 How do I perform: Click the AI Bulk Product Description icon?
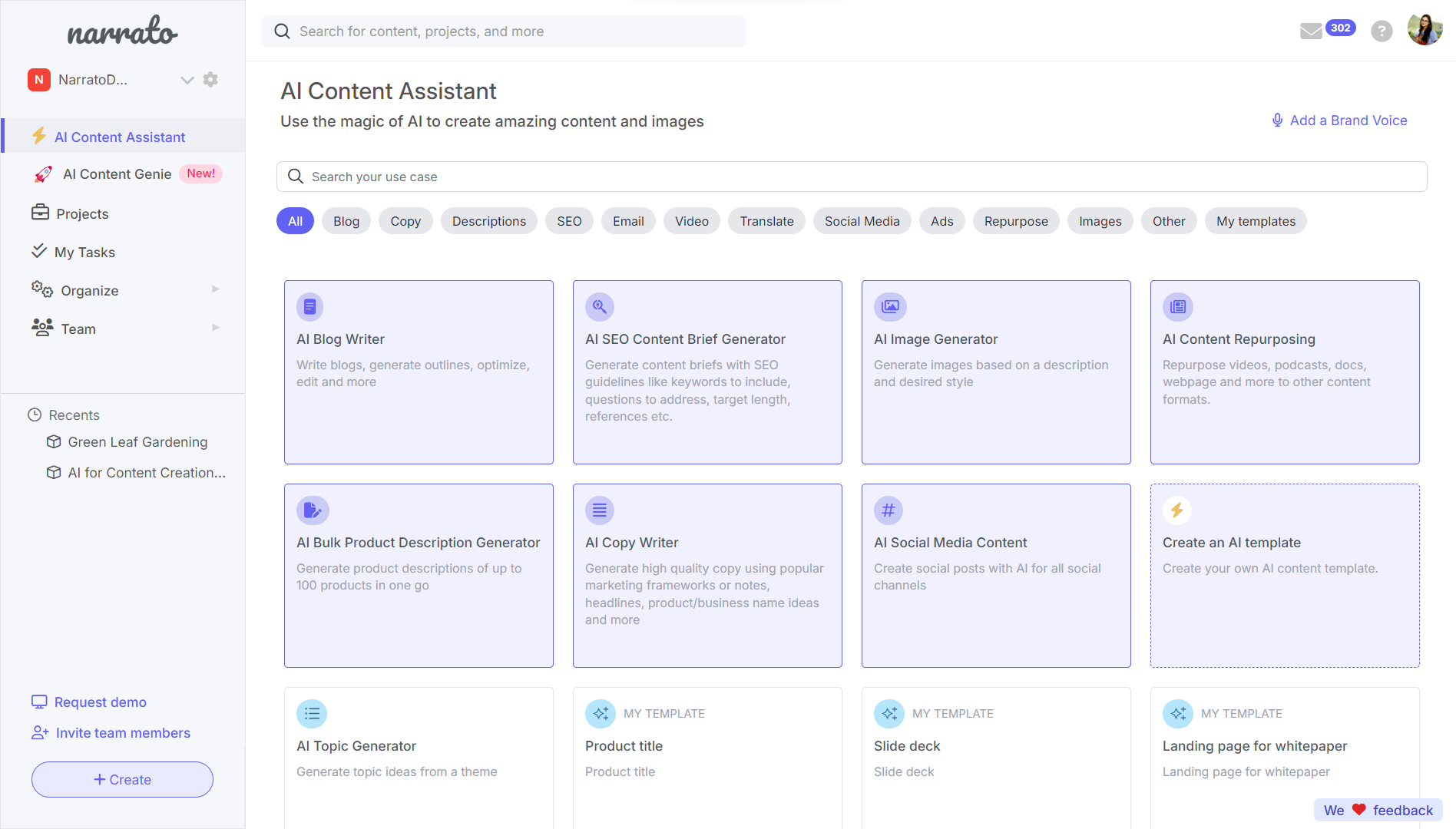tap(313, 510)
